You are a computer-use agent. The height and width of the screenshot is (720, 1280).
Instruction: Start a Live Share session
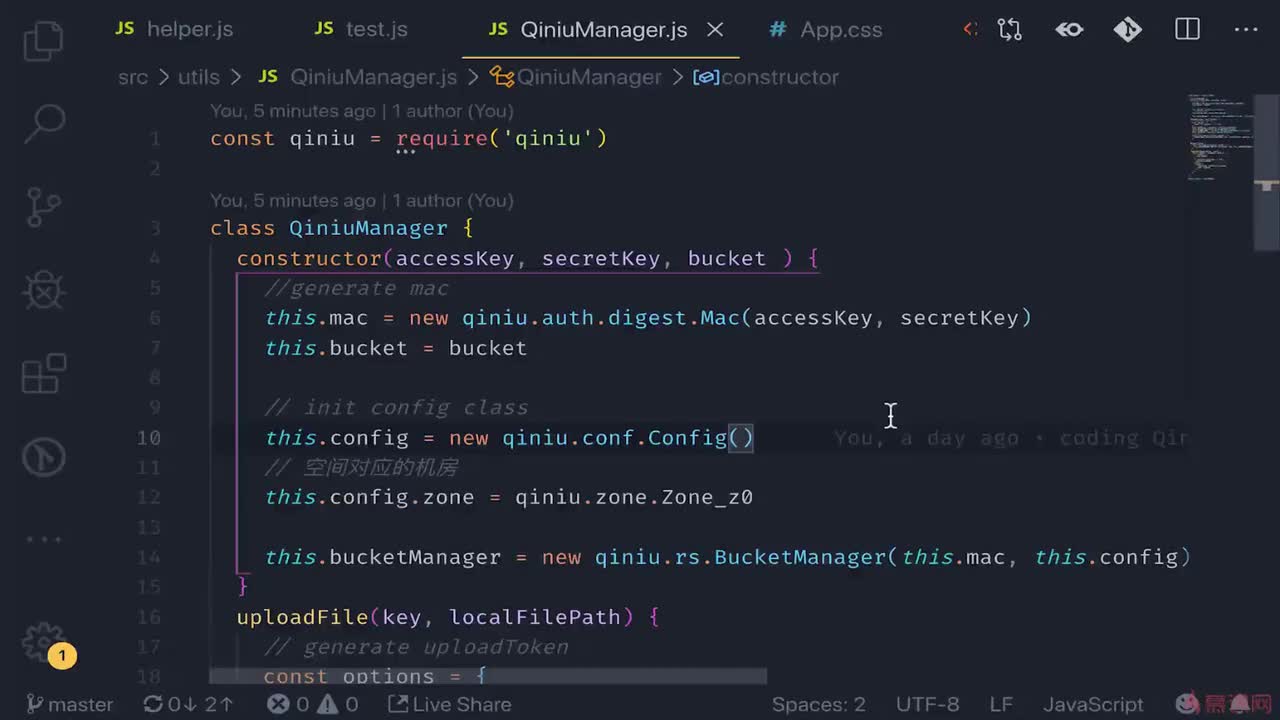click(x=449, y=704)
